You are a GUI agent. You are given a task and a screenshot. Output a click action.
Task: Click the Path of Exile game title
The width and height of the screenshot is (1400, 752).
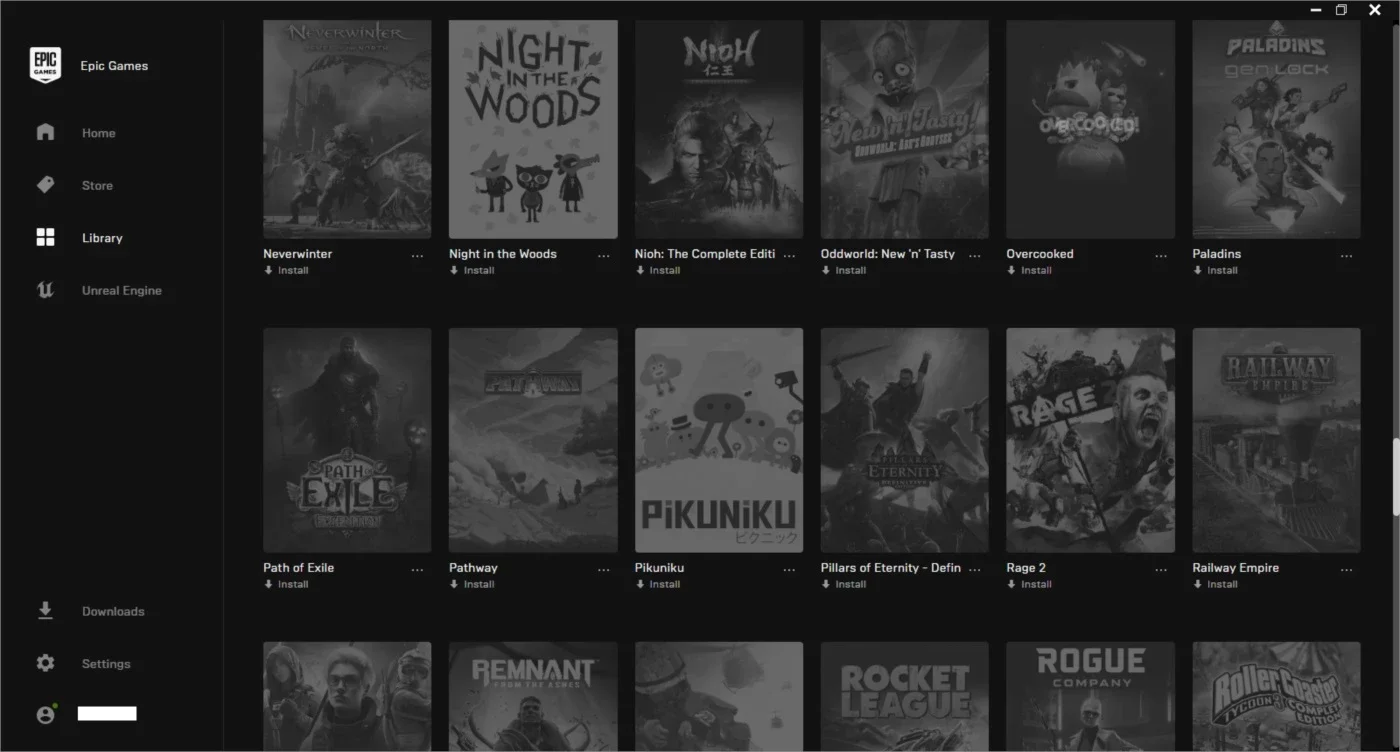pos(298,568)
